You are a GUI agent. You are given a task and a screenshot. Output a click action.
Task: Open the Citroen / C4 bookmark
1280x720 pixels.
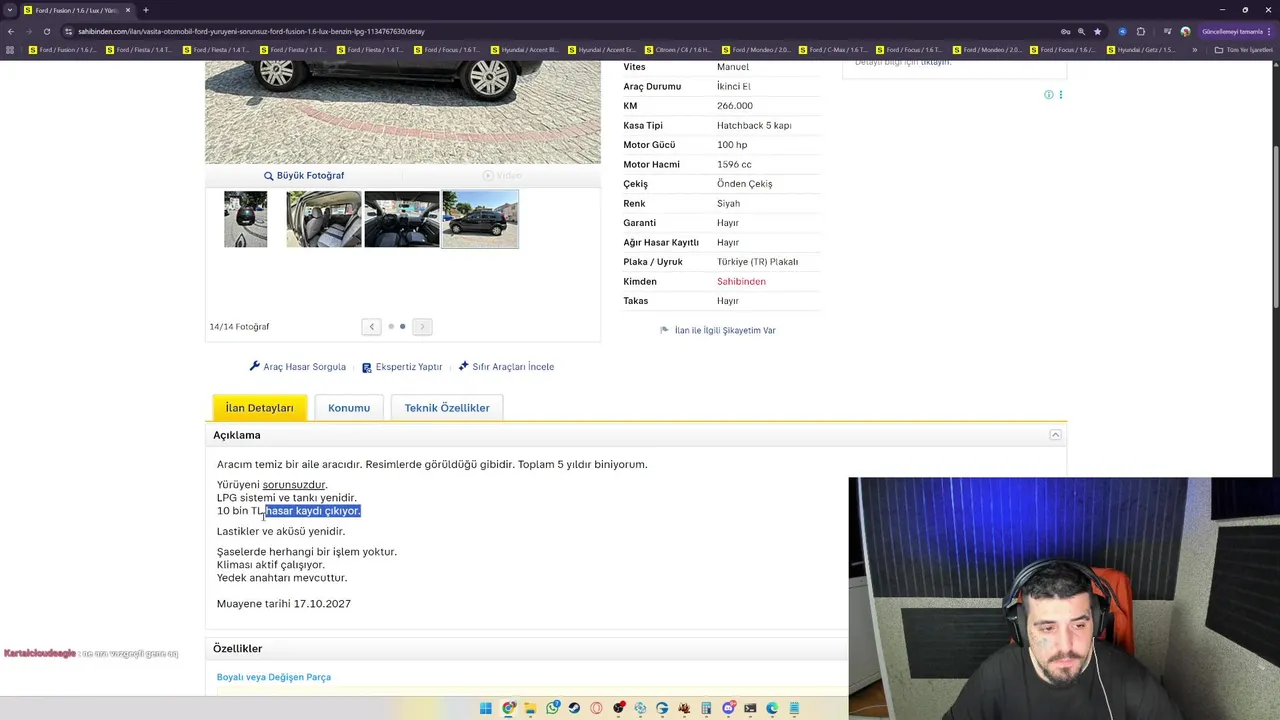(x=678, y=50)
